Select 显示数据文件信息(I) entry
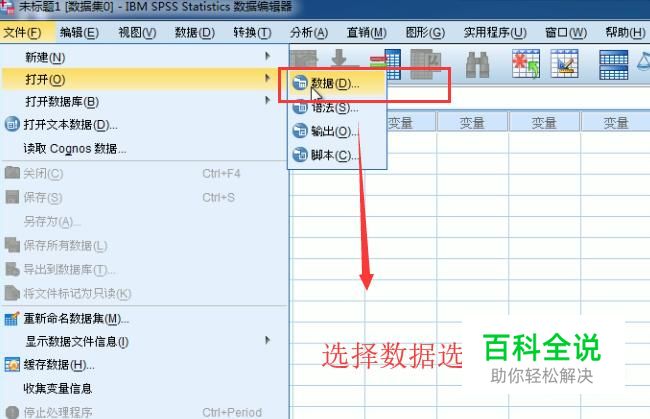 [144, 341]
